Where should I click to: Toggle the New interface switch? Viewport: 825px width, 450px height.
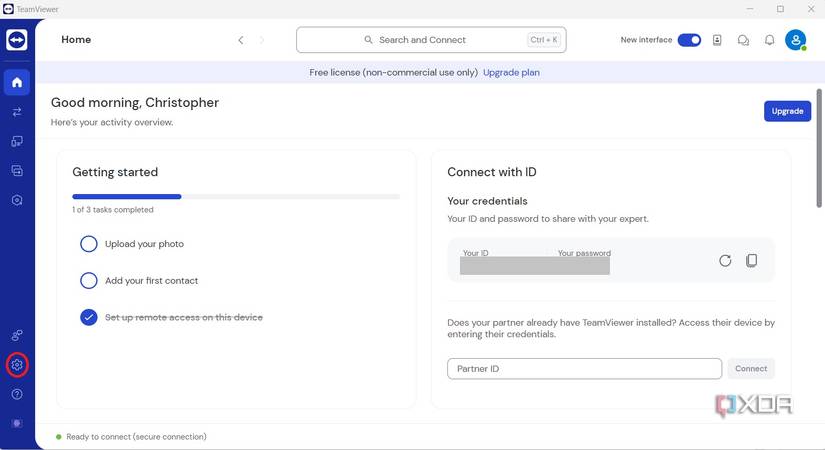tap(689, 40)
